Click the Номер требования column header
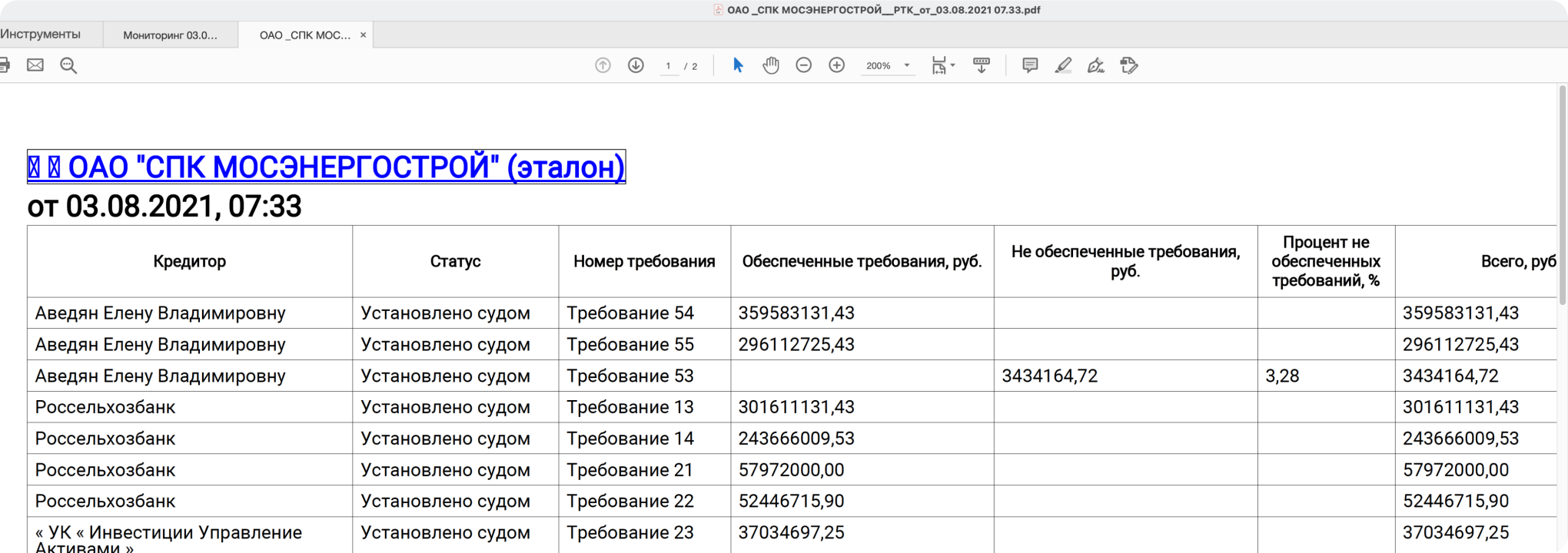Screen dimensions: 1568x553 [644, 261]
